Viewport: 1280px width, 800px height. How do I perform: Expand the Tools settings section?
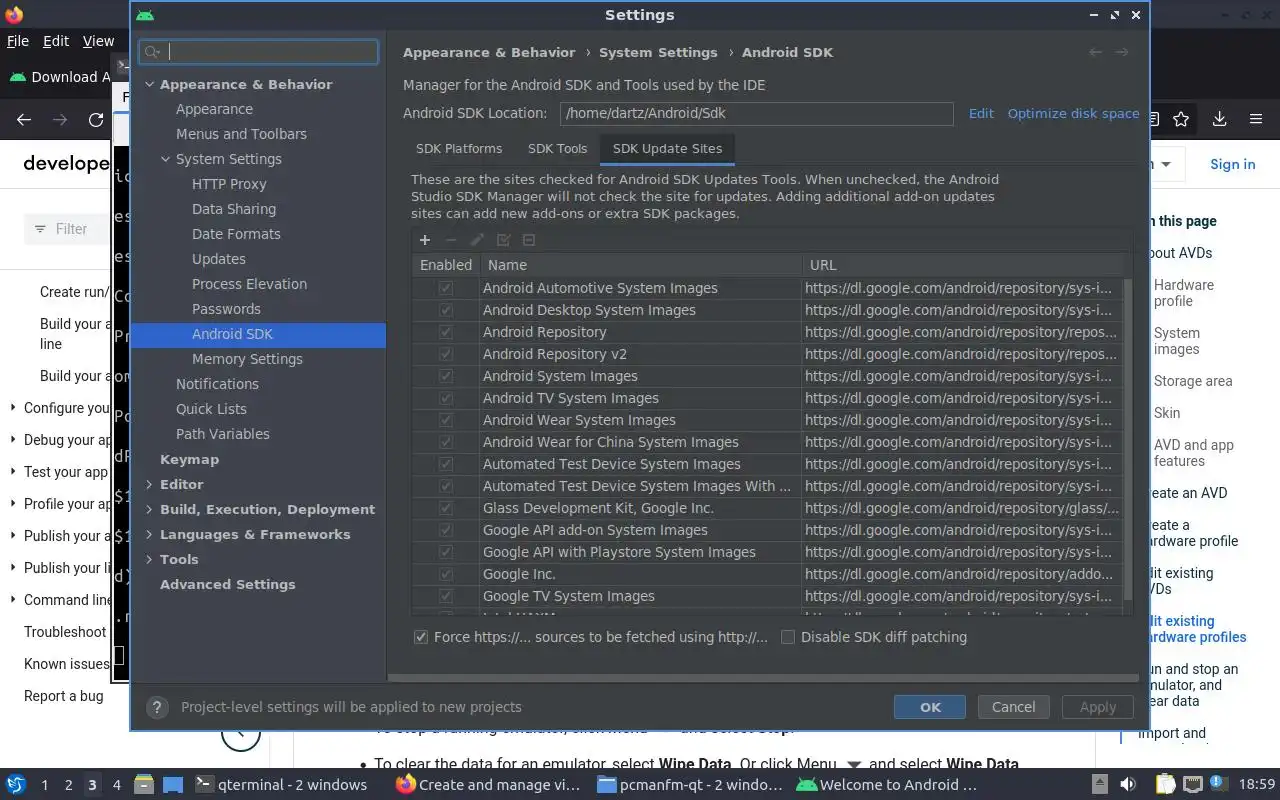[x=149, y=559]
